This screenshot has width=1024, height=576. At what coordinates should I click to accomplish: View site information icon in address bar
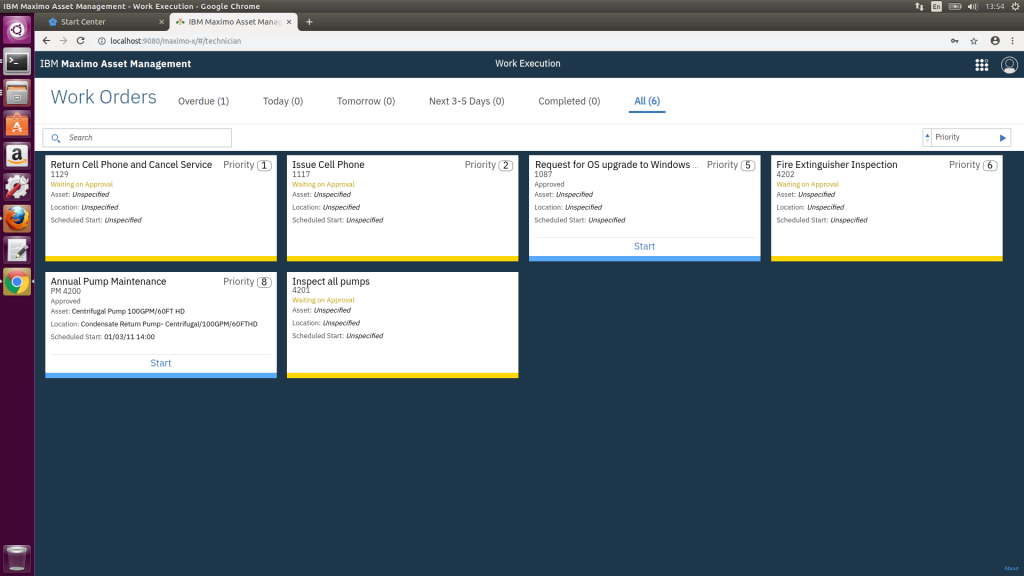tap(102, 40)
